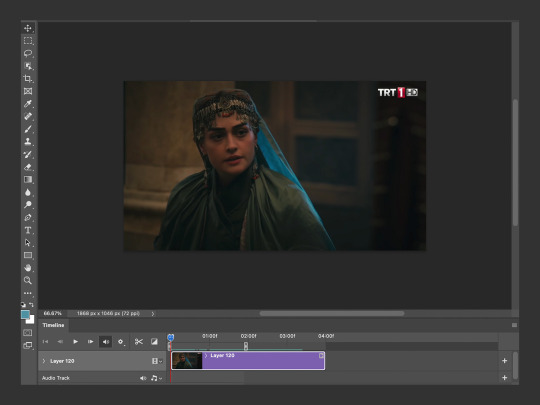Toggle Quick Mask mode
The width and height of the screenshot is (540, 405).
tap(28, 333)
